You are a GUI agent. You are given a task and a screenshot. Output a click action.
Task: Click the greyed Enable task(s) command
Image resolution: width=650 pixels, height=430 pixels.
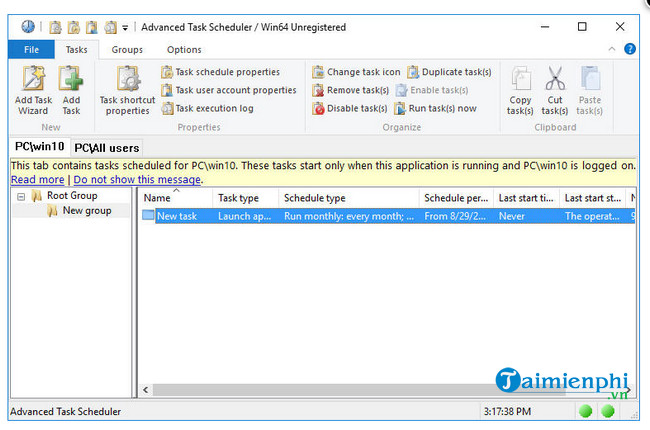point(432,90)
